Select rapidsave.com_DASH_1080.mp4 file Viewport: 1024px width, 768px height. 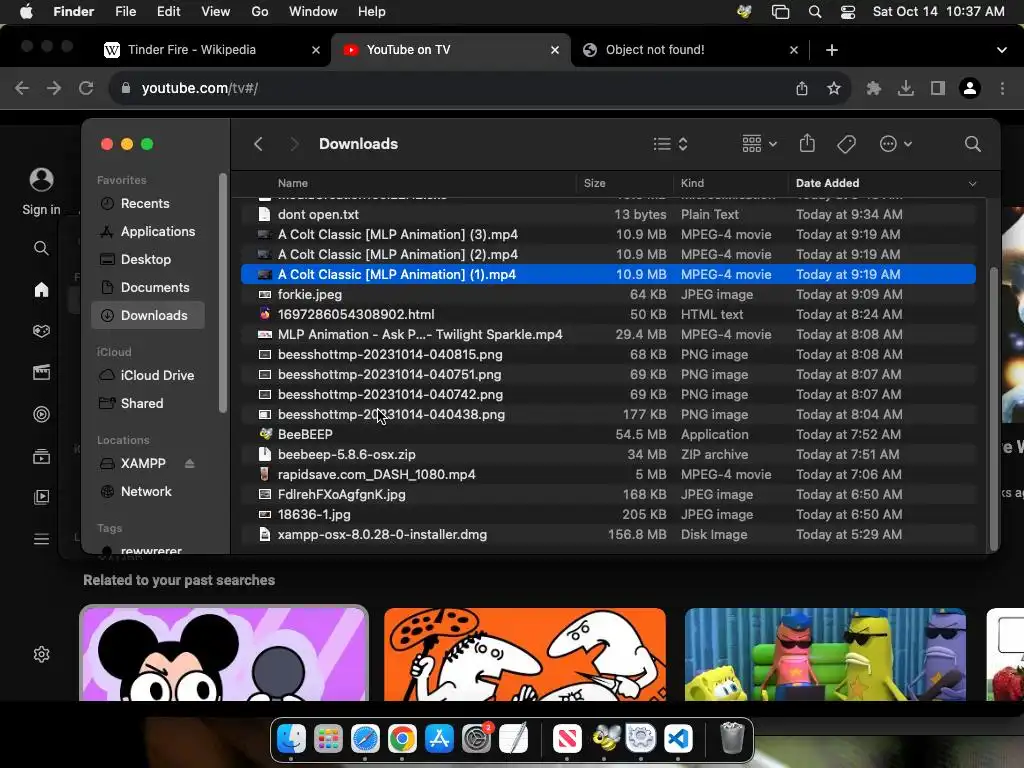point(608,474)
